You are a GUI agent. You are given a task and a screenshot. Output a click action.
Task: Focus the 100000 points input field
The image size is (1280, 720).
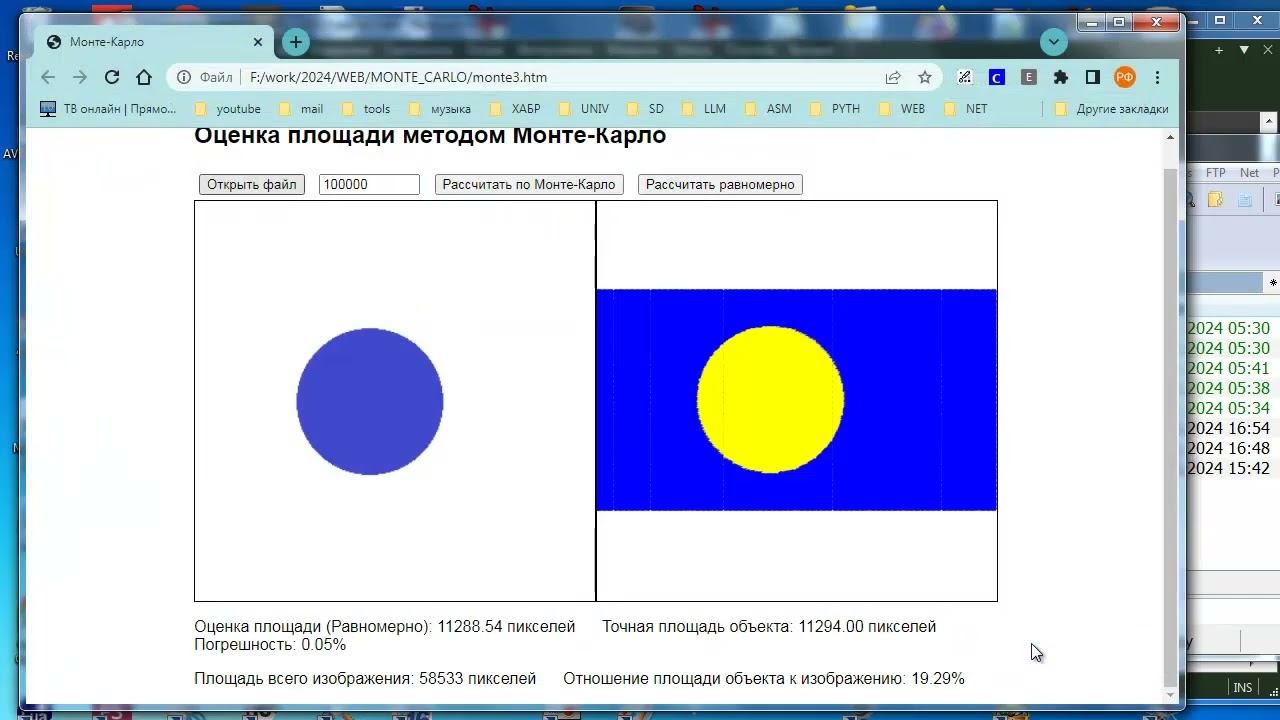tap(369, 184)
